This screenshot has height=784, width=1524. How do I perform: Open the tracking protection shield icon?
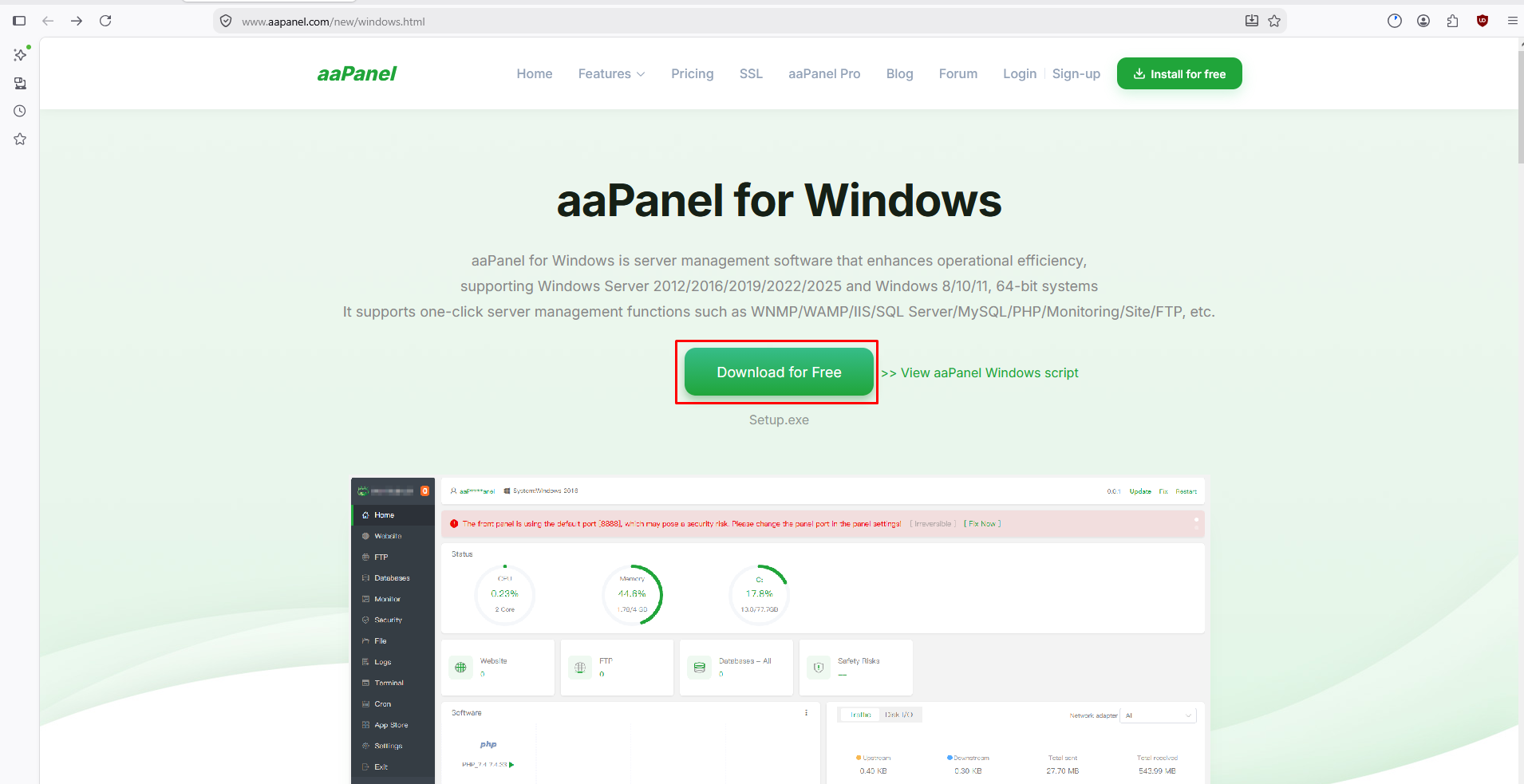coord(226,22)
